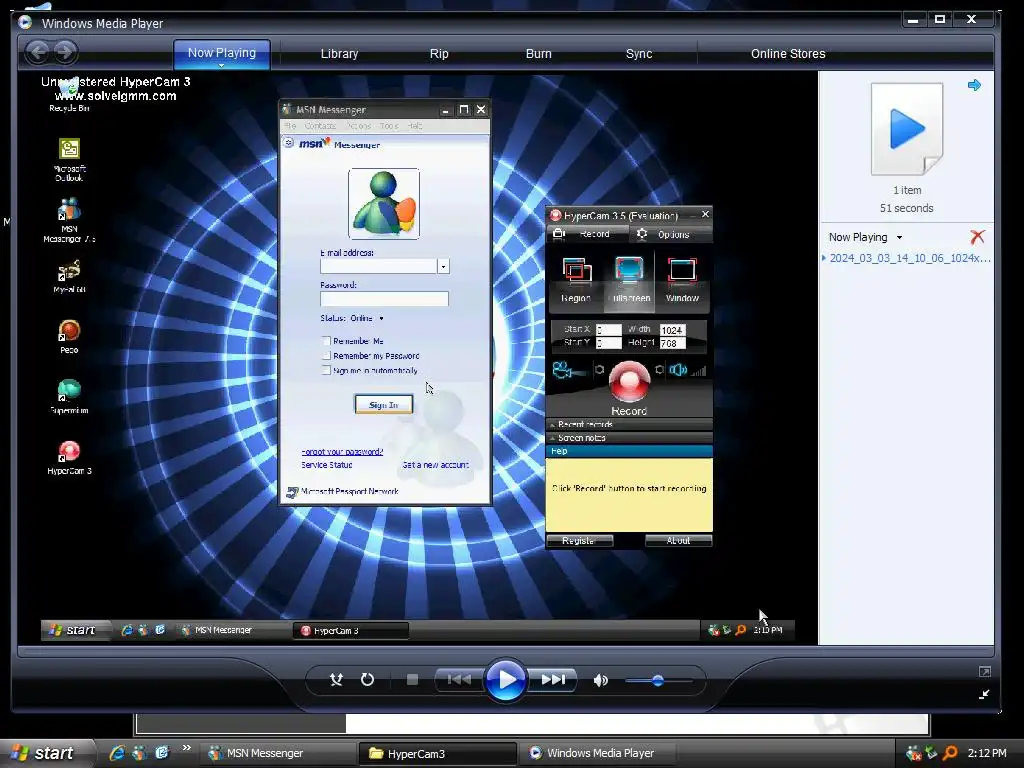Select HyperCam Window capture mode

coord(682,280)
